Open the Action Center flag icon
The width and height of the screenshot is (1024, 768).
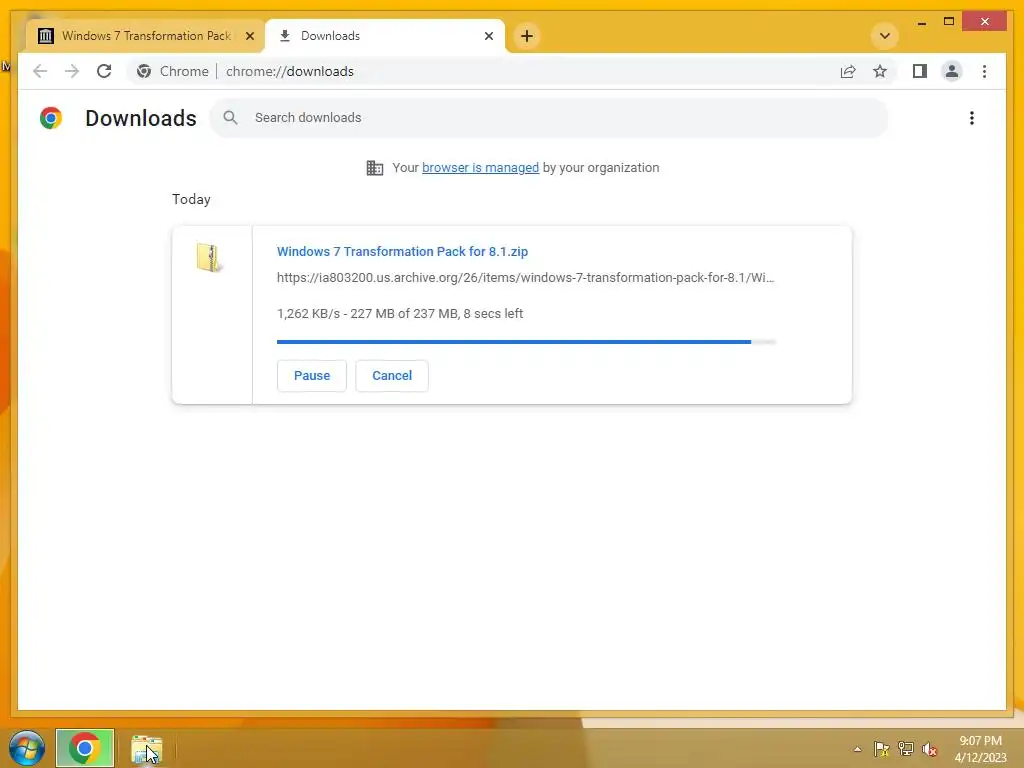[881, 749]
